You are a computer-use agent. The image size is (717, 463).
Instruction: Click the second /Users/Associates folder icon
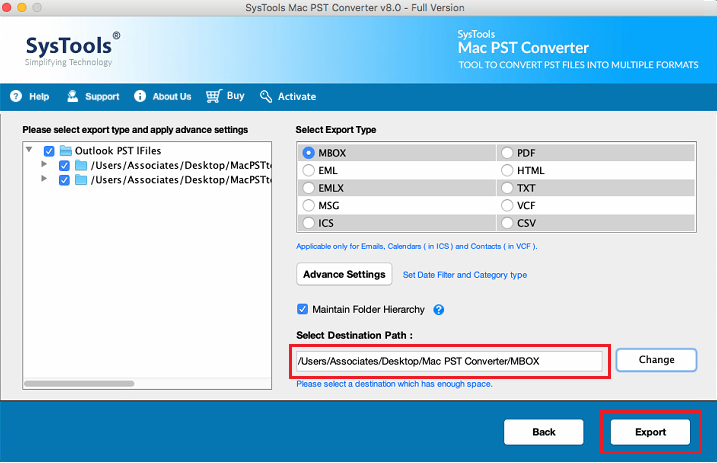coord(81,180)
